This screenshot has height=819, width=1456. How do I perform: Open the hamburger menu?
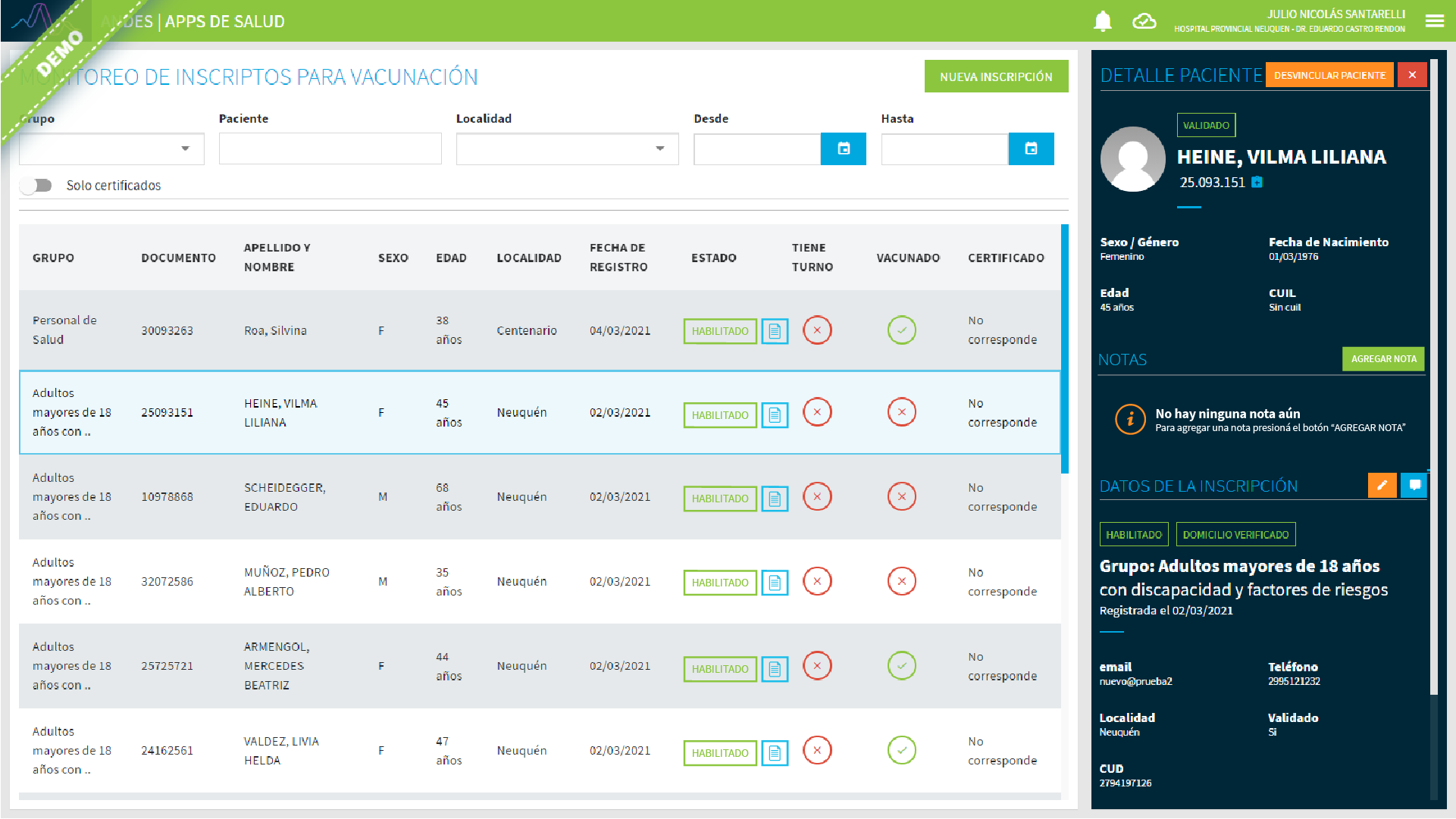[1434, 21]
